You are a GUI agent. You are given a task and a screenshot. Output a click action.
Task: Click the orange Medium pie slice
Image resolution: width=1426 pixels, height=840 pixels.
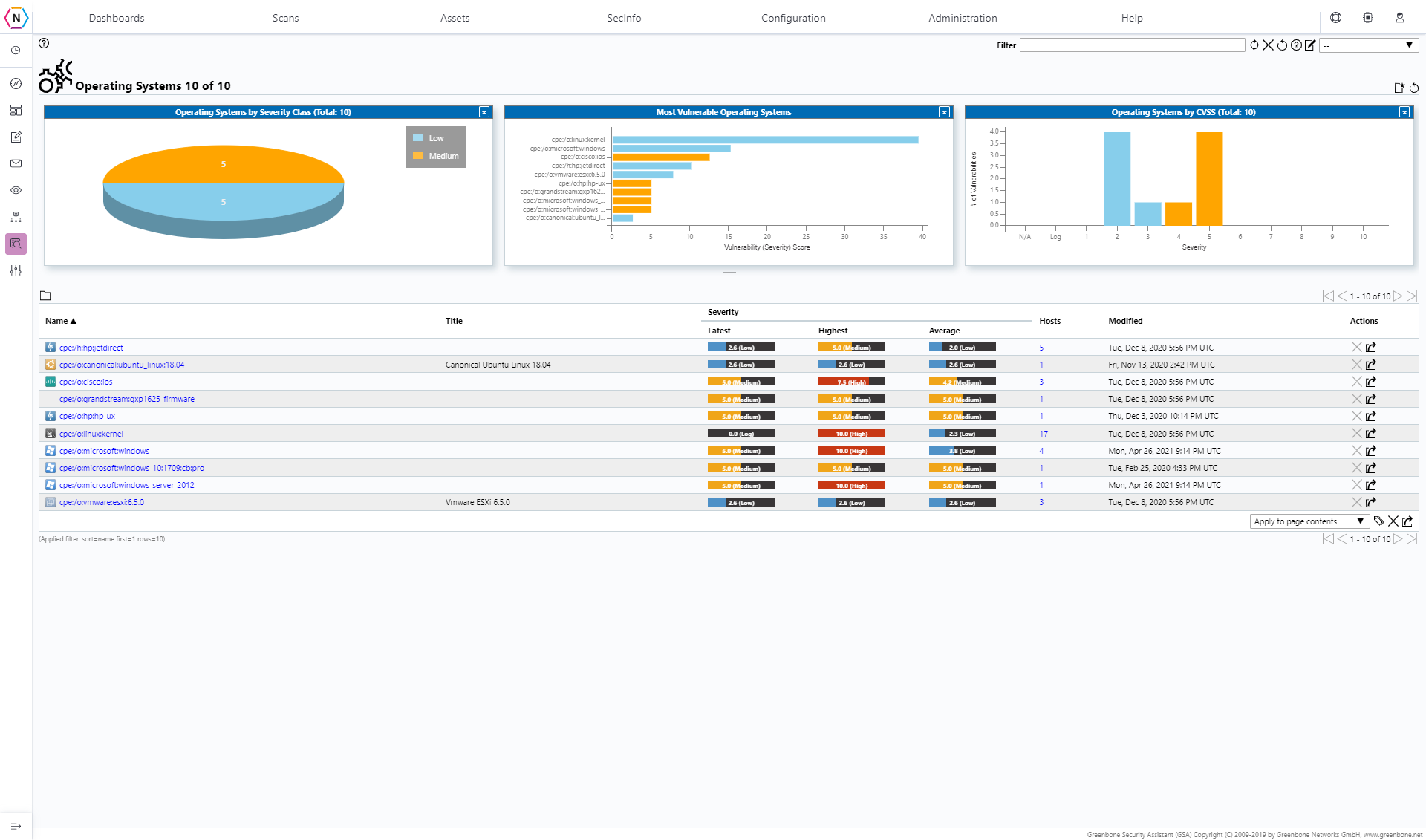[x=223, y=165]
